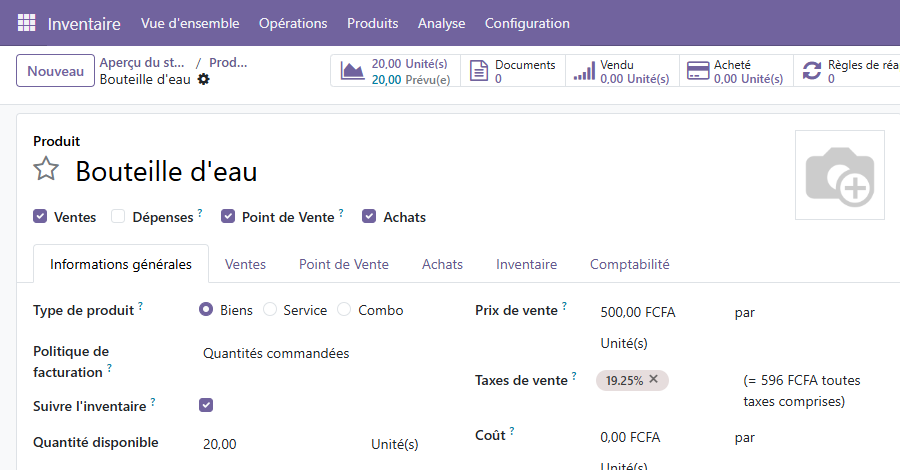Switch to the Achats tab

[443, 264]
